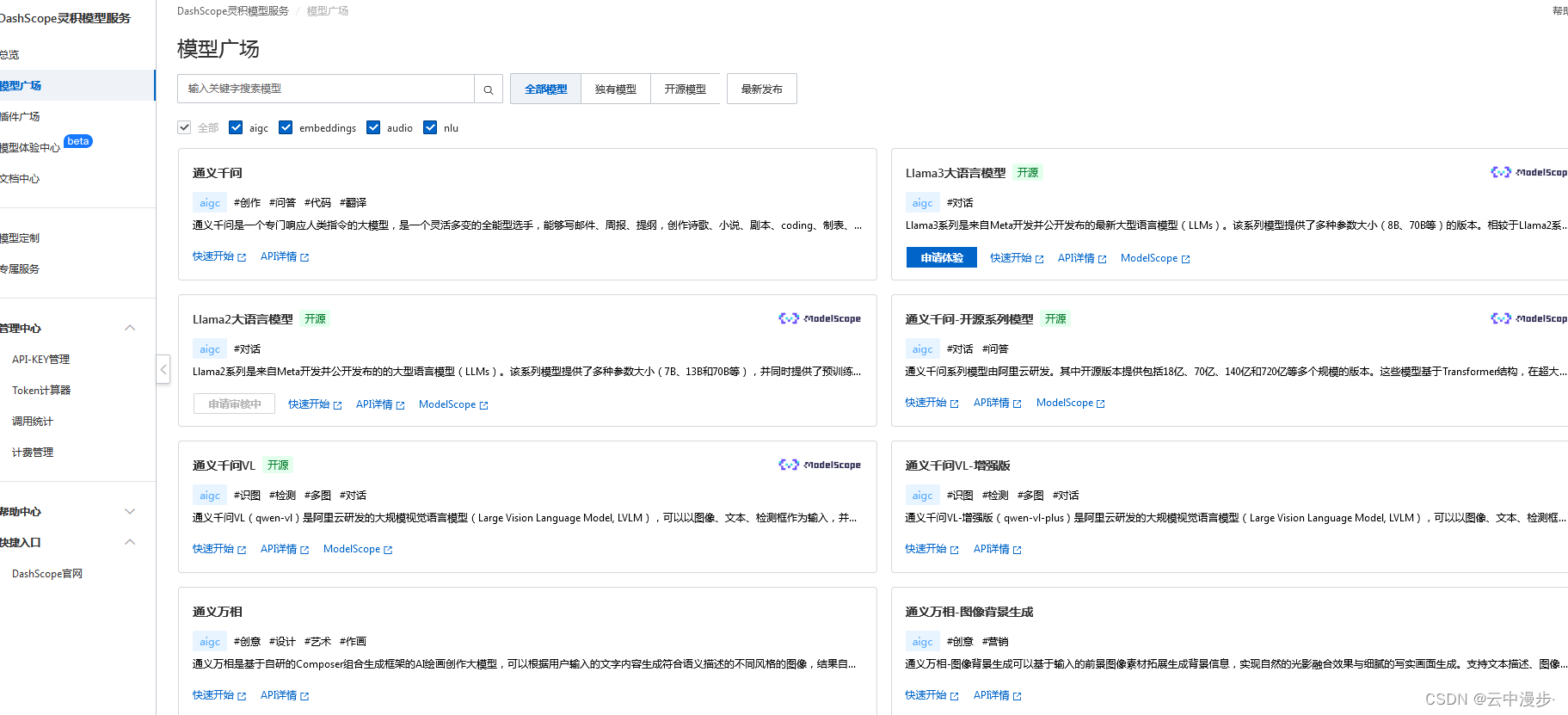
Task: Click external-link icon beside 通义千问 API详情
Action: [304, 257]
